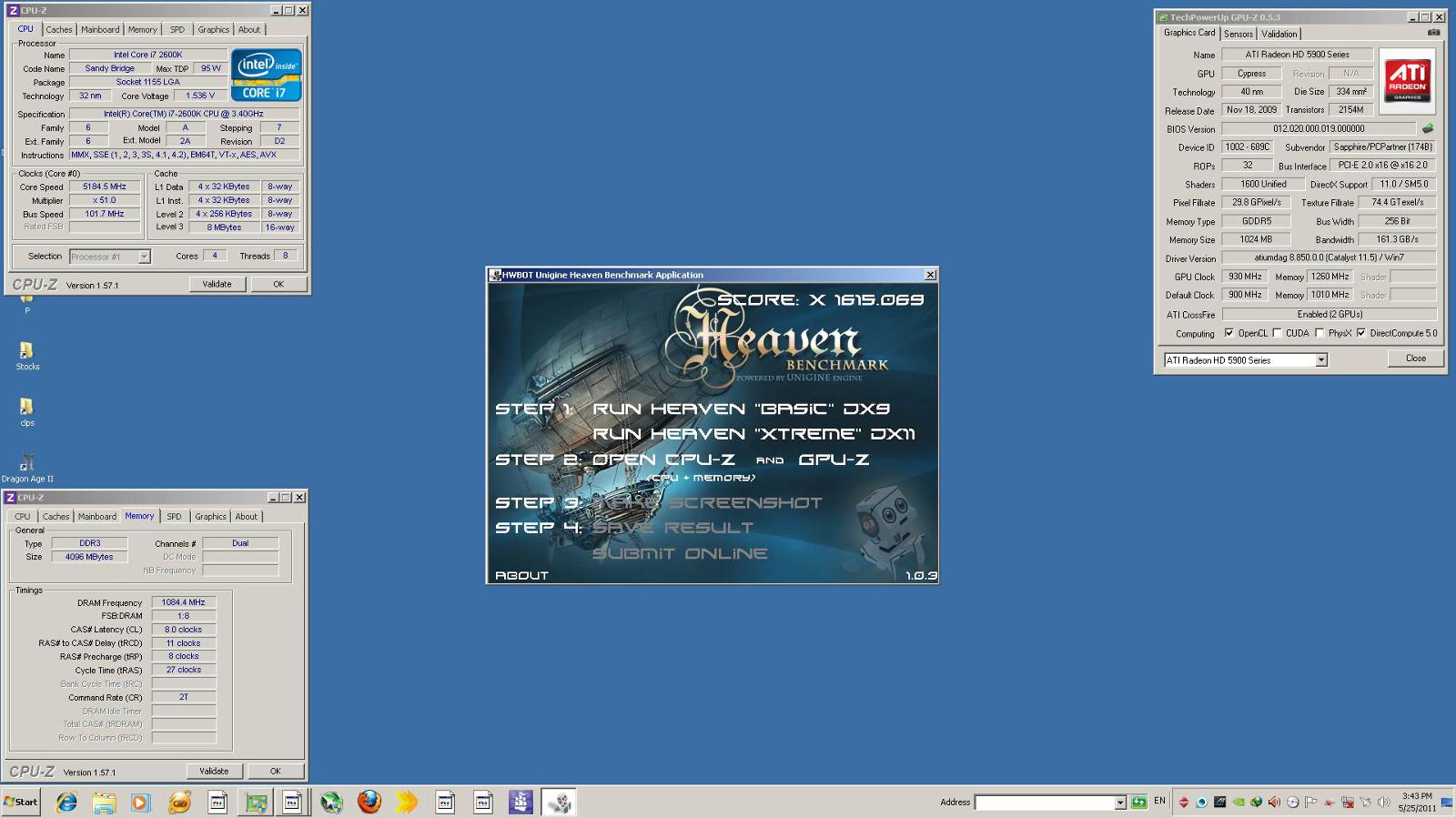Click the EN language indicator
Screen dimensions: 1456x818
tap(1159, 801)
